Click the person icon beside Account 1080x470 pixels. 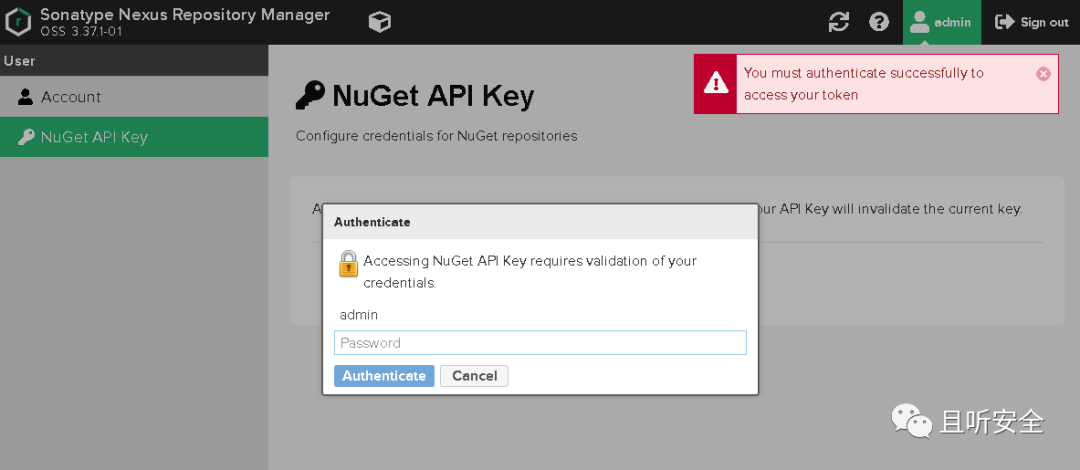pos(25,96)
